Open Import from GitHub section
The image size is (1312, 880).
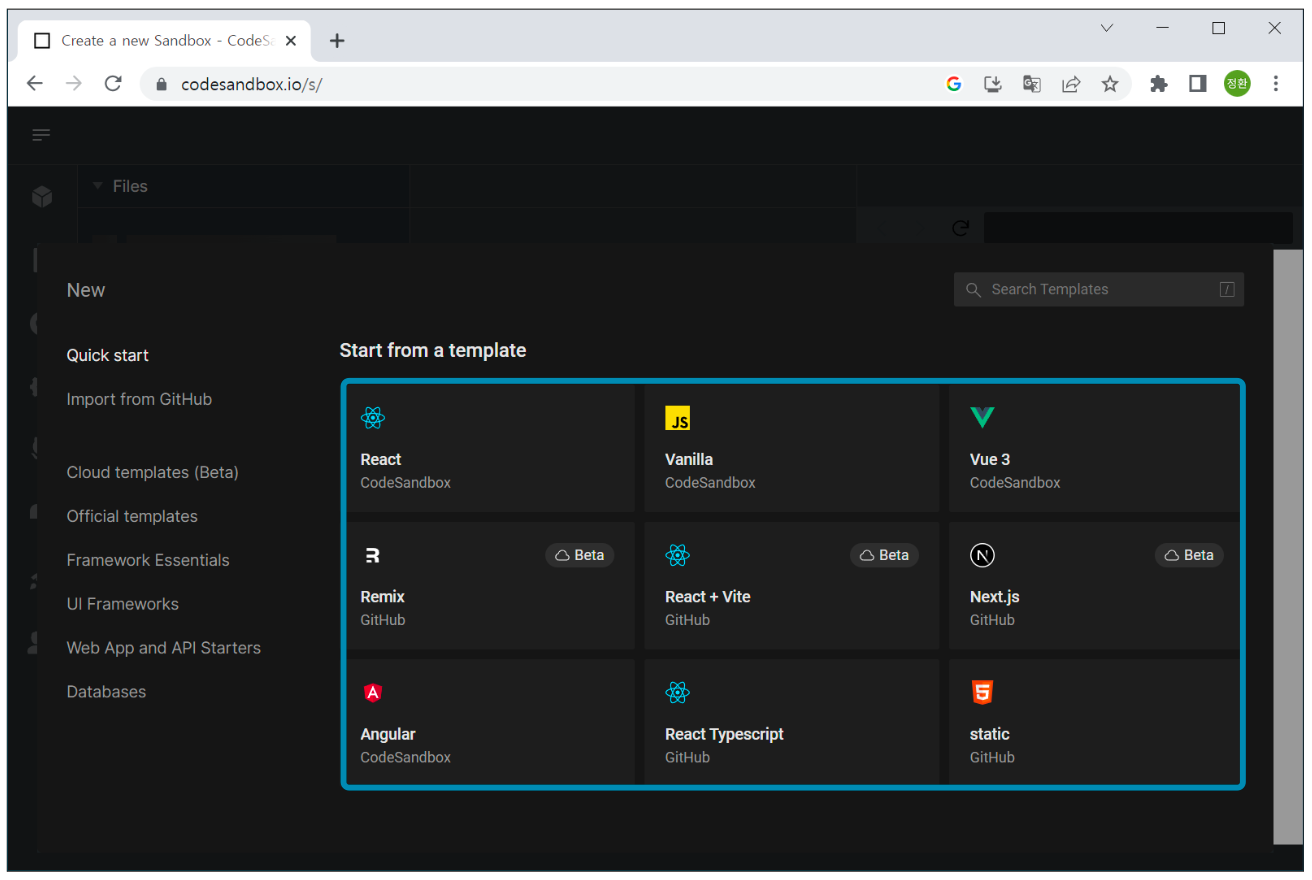[x=139, y=399]
